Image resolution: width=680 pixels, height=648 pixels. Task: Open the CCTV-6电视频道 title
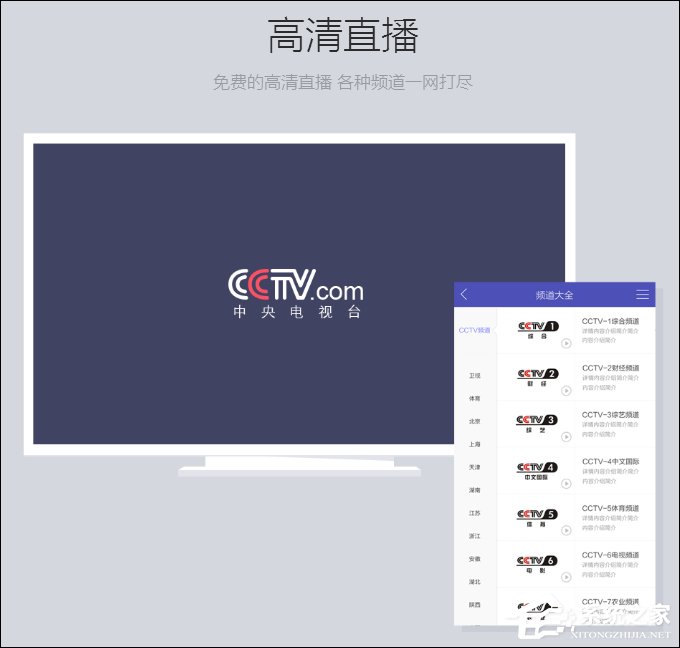point(610,555)
